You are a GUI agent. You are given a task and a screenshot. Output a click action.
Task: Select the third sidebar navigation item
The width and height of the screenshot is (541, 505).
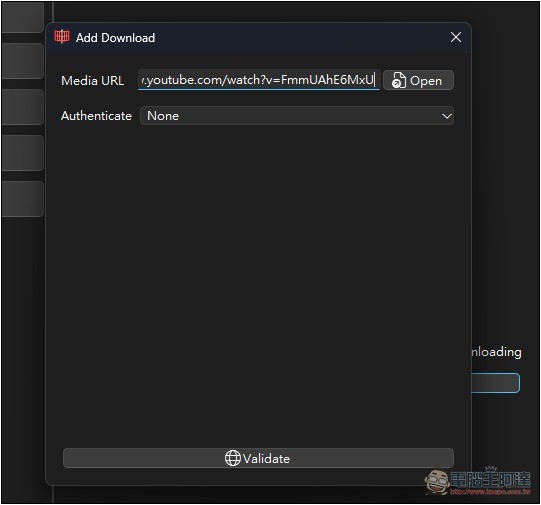[22, 107]
